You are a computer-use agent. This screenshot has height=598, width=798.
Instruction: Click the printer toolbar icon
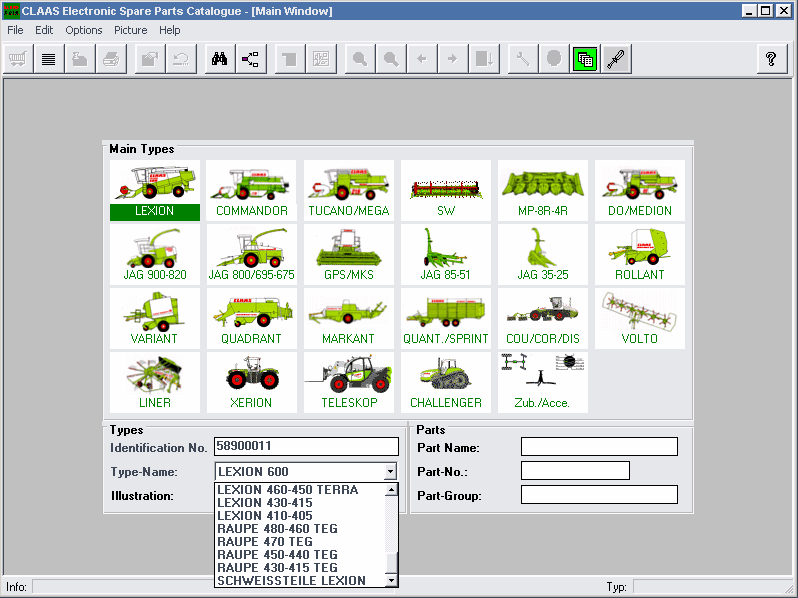[x=111, y=59]
